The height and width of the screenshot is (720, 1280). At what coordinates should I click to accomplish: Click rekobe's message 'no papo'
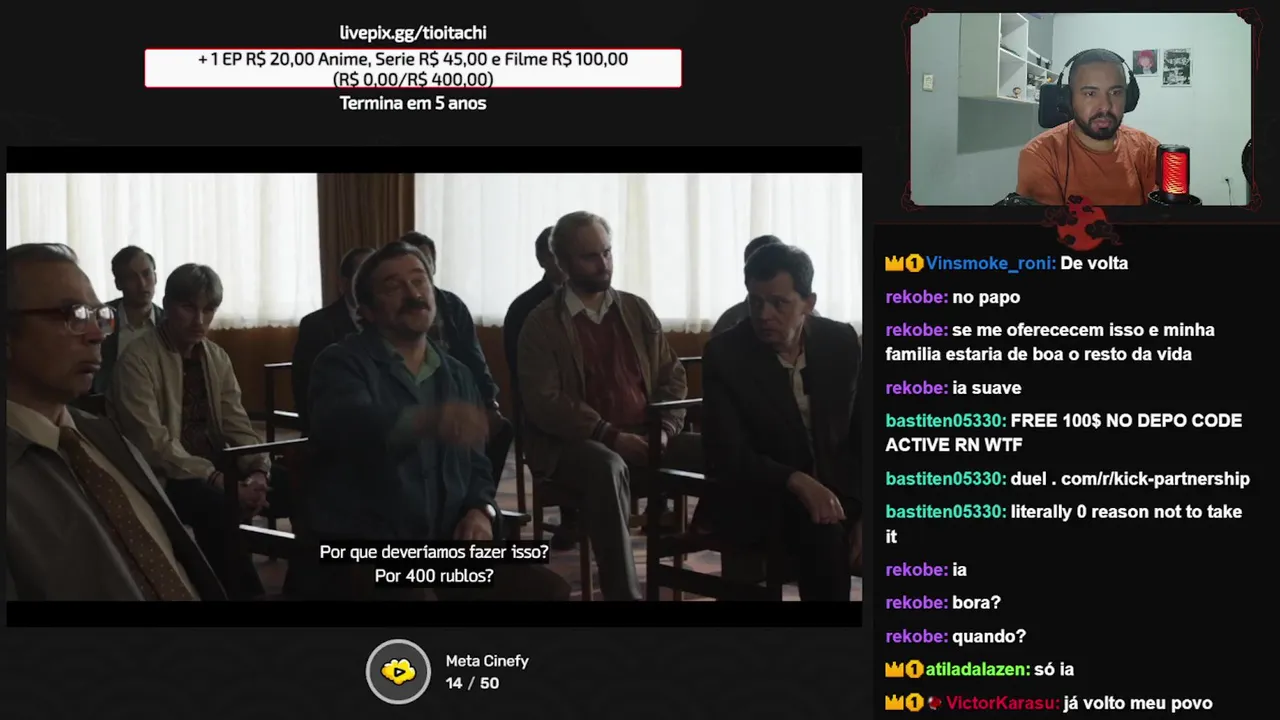coord(986,297)
